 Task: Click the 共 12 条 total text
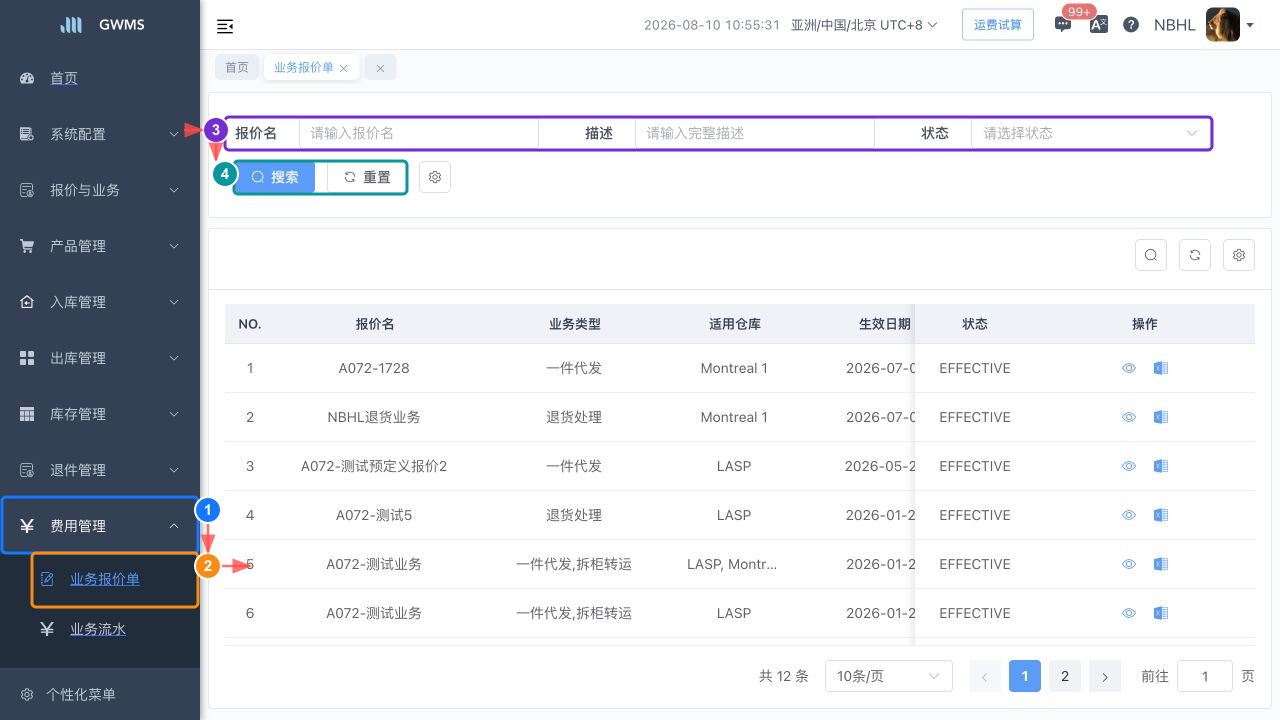(784, 676)
